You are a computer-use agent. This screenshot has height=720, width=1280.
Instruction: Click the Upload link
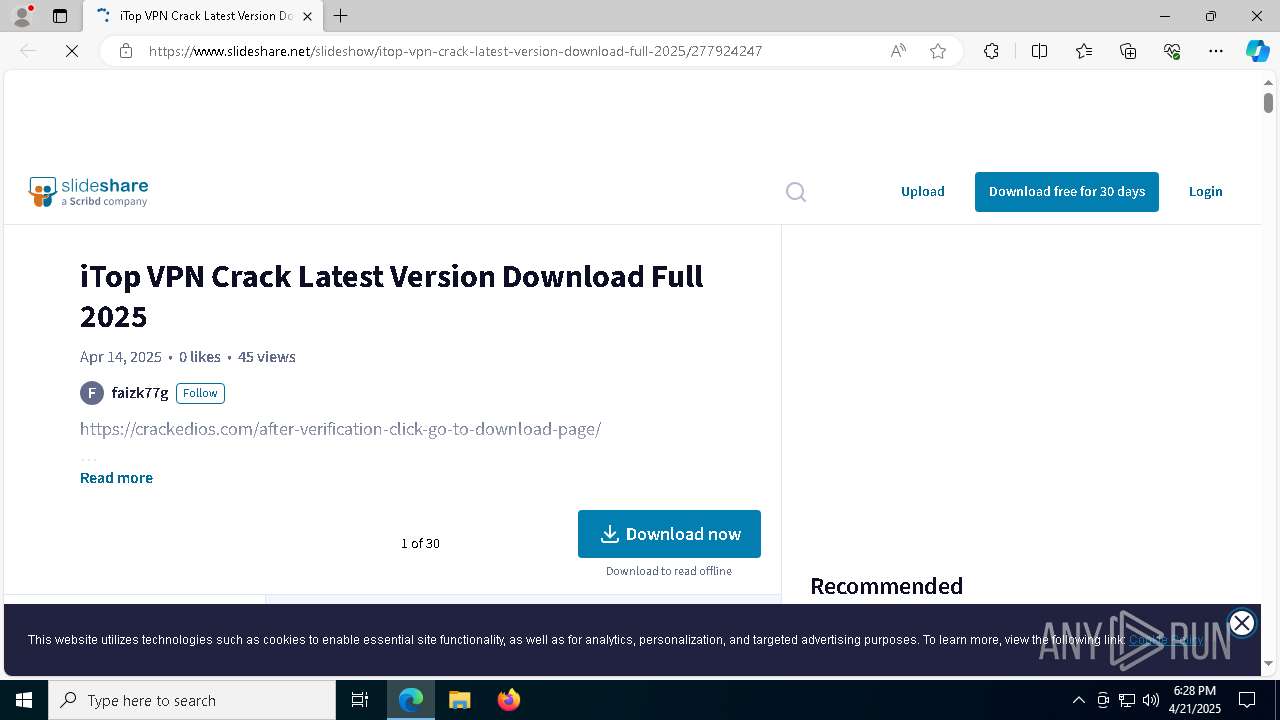pyautogui.click(x=922, y=192)
